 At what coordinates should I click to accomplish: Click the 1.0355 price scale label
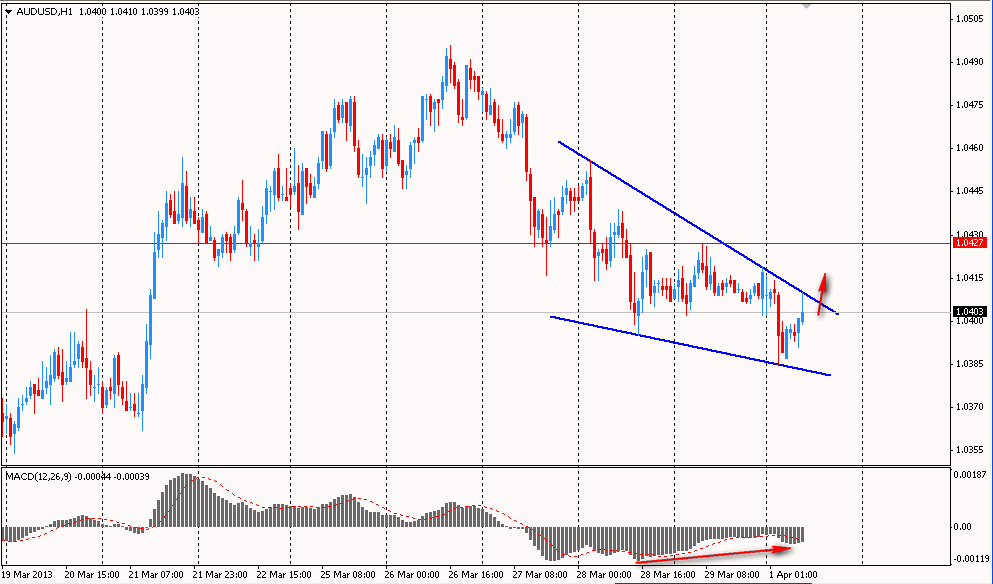tap(970, 450)
